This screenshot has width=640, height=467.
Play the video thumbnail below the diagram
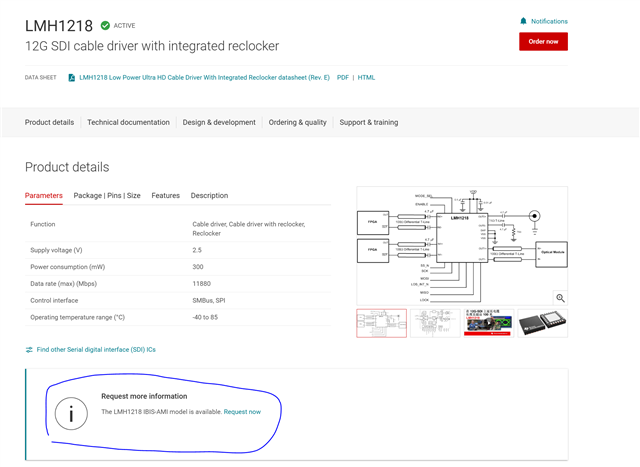click(489, 322)
